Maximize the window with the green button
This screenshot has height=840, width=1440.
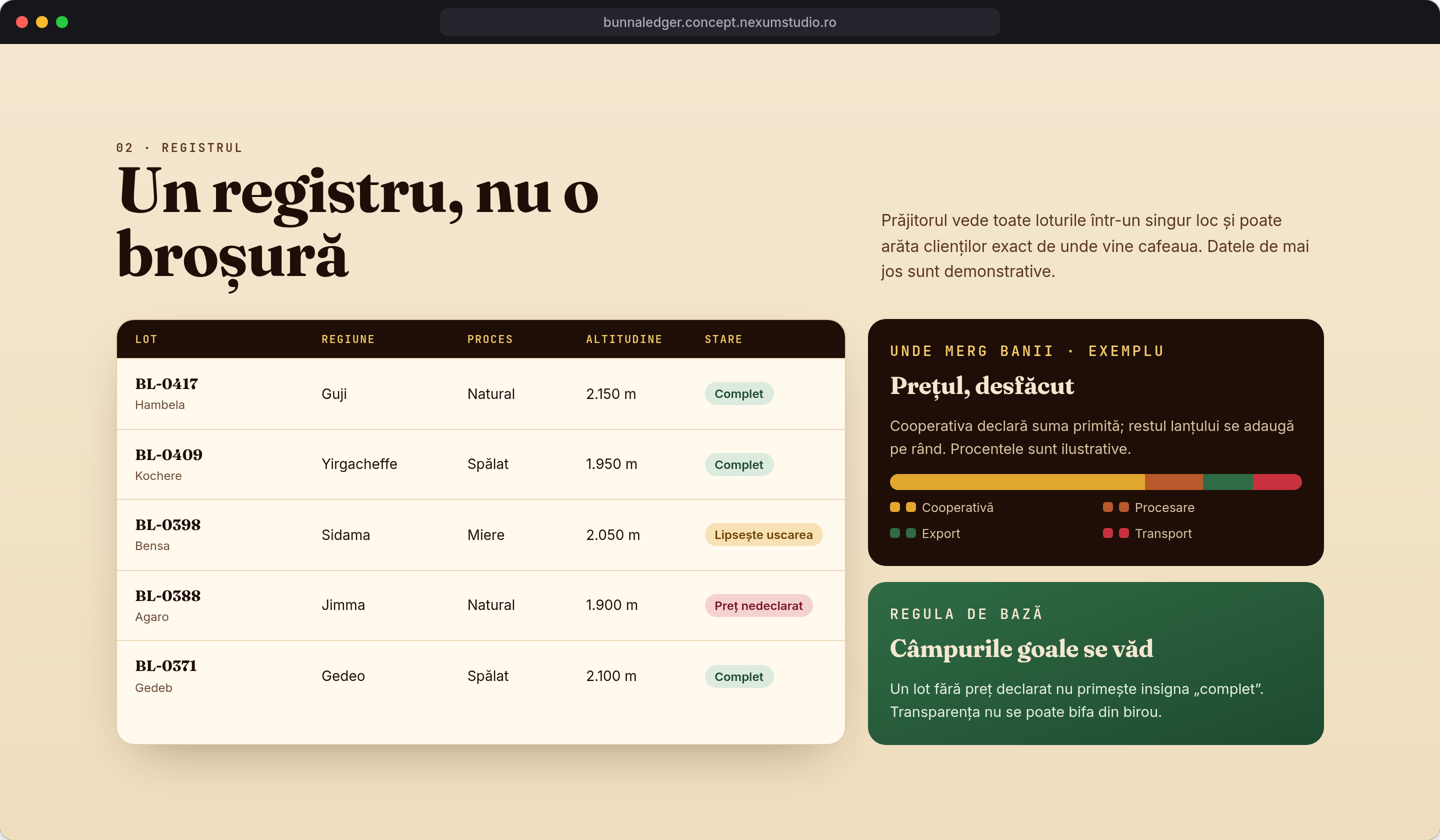[x=62, y=22]
